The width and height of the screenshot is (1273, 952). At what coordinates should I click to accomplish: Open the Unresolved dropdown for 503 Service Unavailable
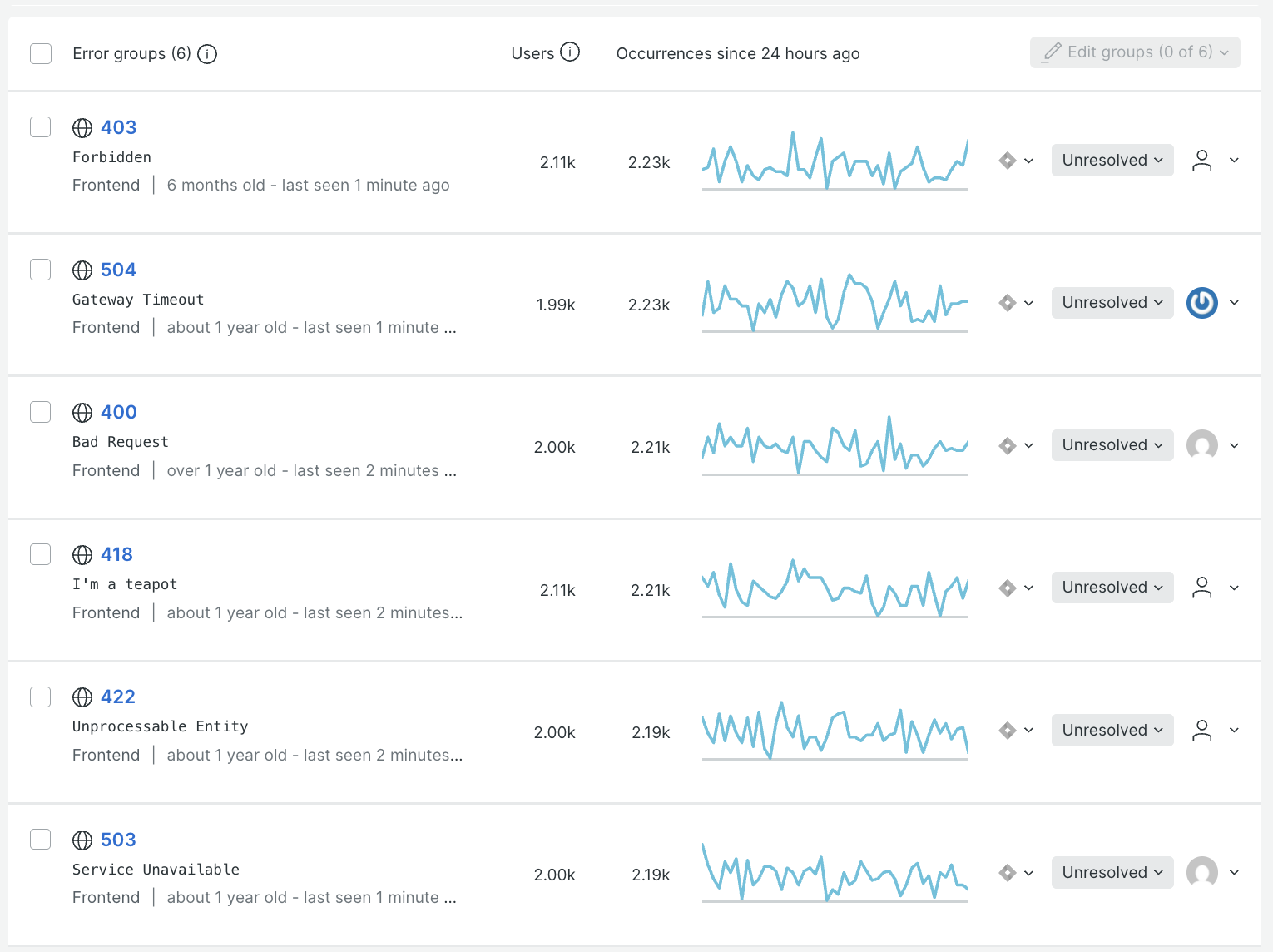pyautogui.click(x=1112, y=873)
